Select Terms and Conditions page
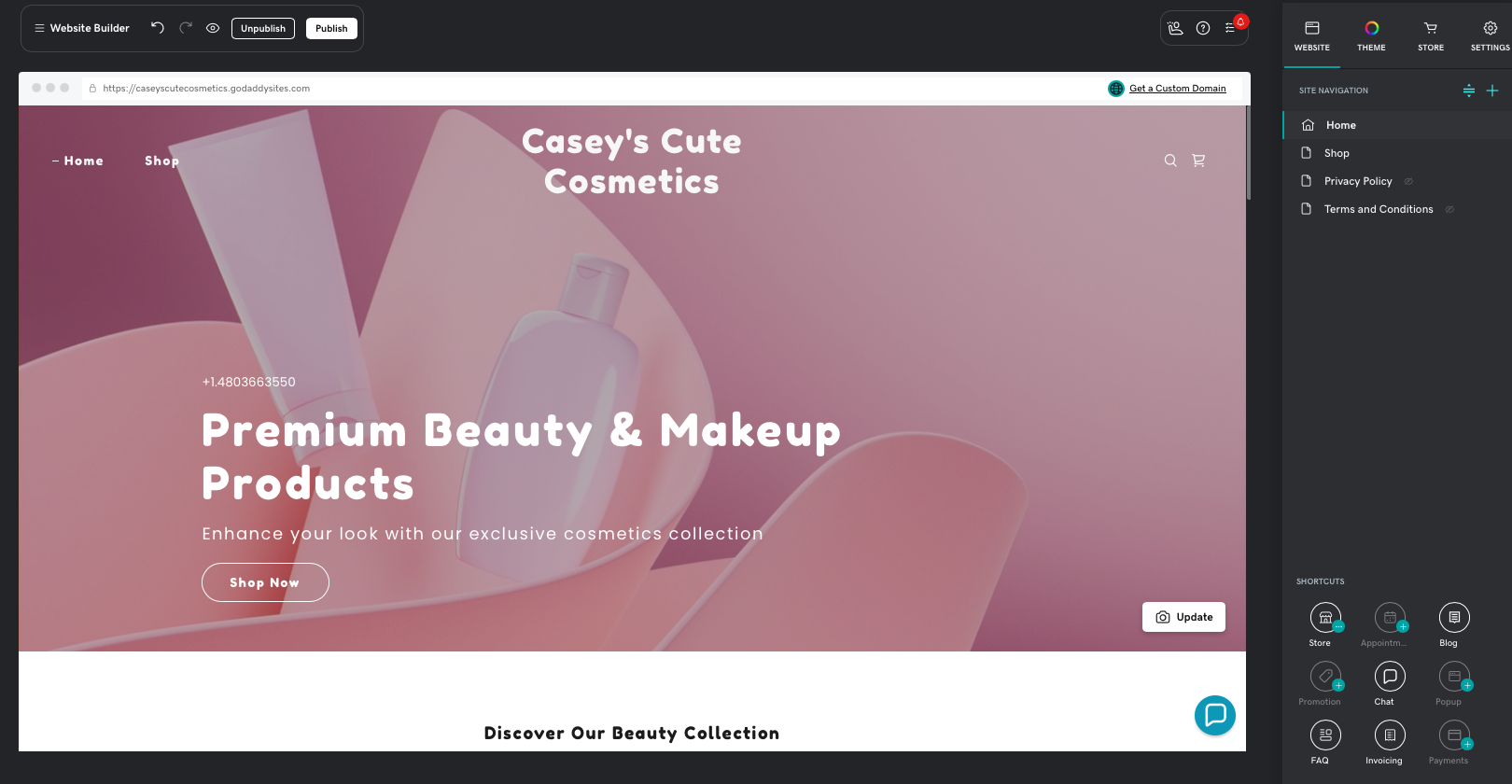 point(1397,209)
